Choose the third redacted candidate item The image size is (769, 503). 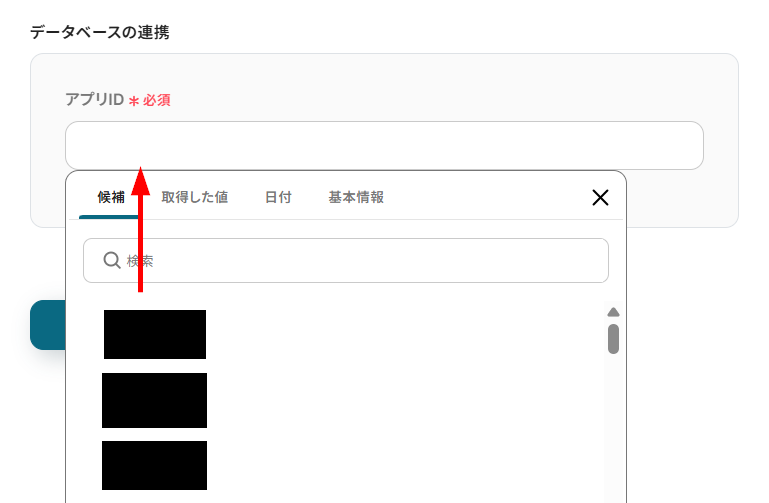(154, 465)
